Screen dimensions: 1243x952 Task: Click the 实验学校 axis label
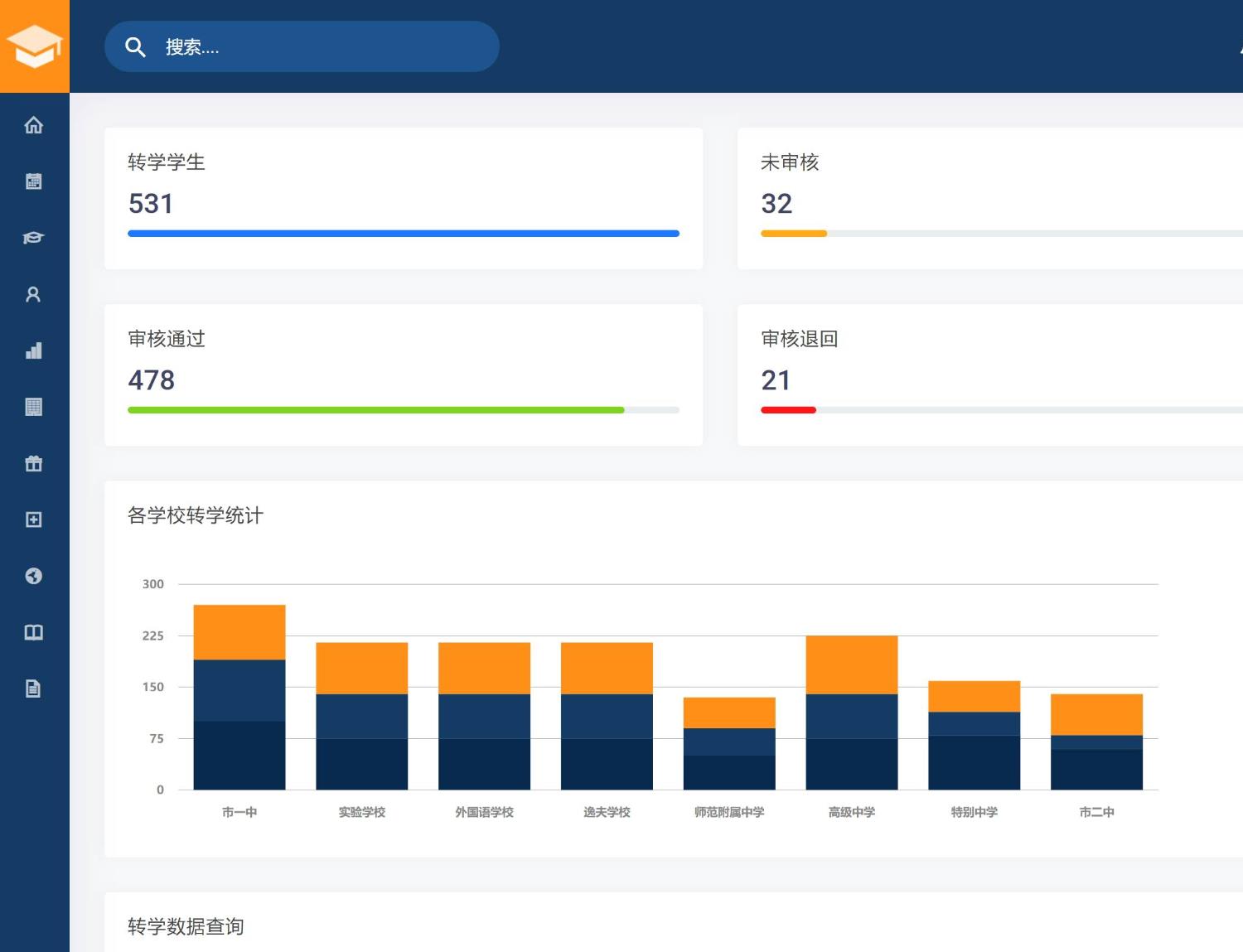coord(362,812)
